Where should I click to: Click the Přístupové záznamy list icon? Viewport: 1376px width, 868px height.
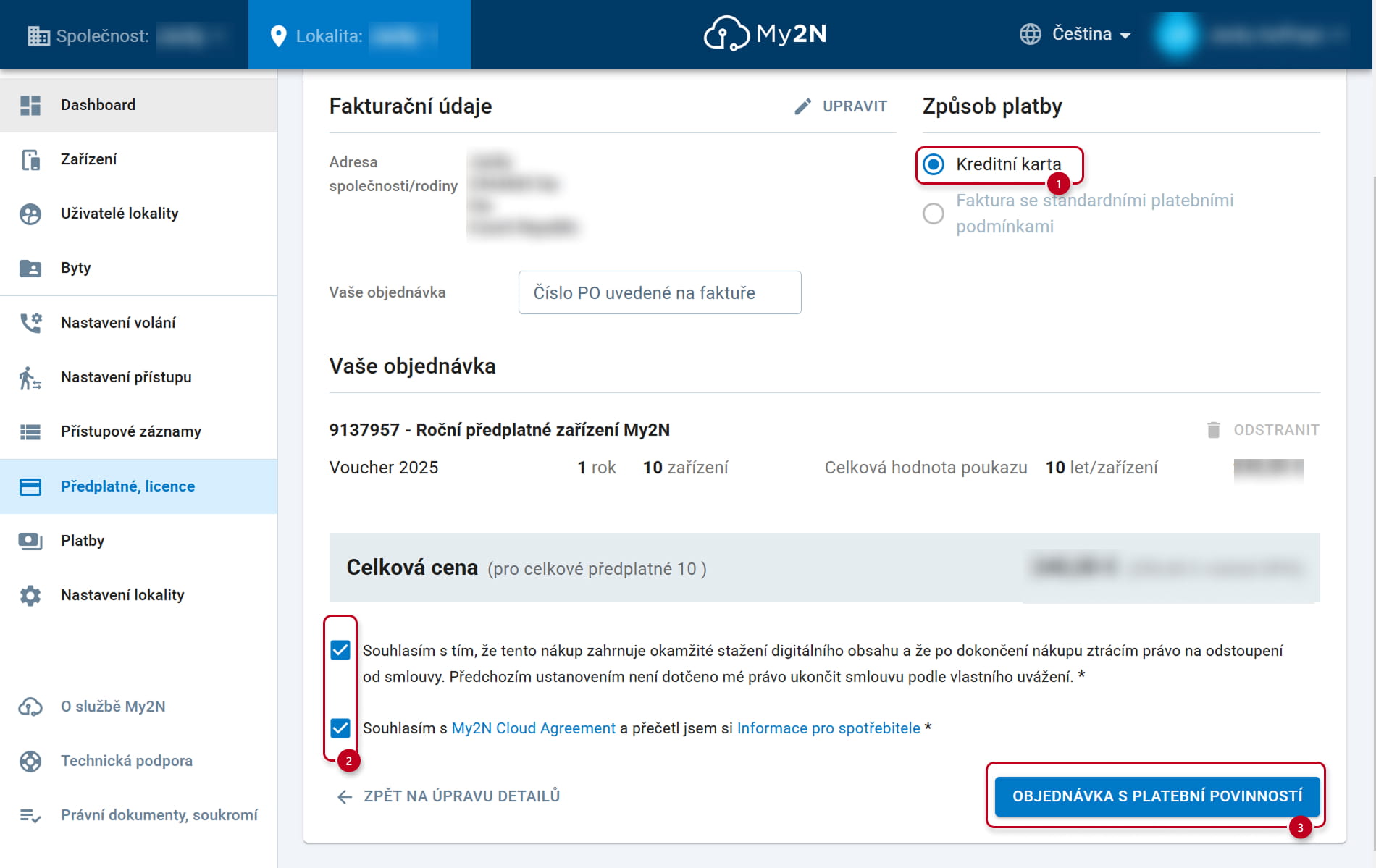point(30,432)
